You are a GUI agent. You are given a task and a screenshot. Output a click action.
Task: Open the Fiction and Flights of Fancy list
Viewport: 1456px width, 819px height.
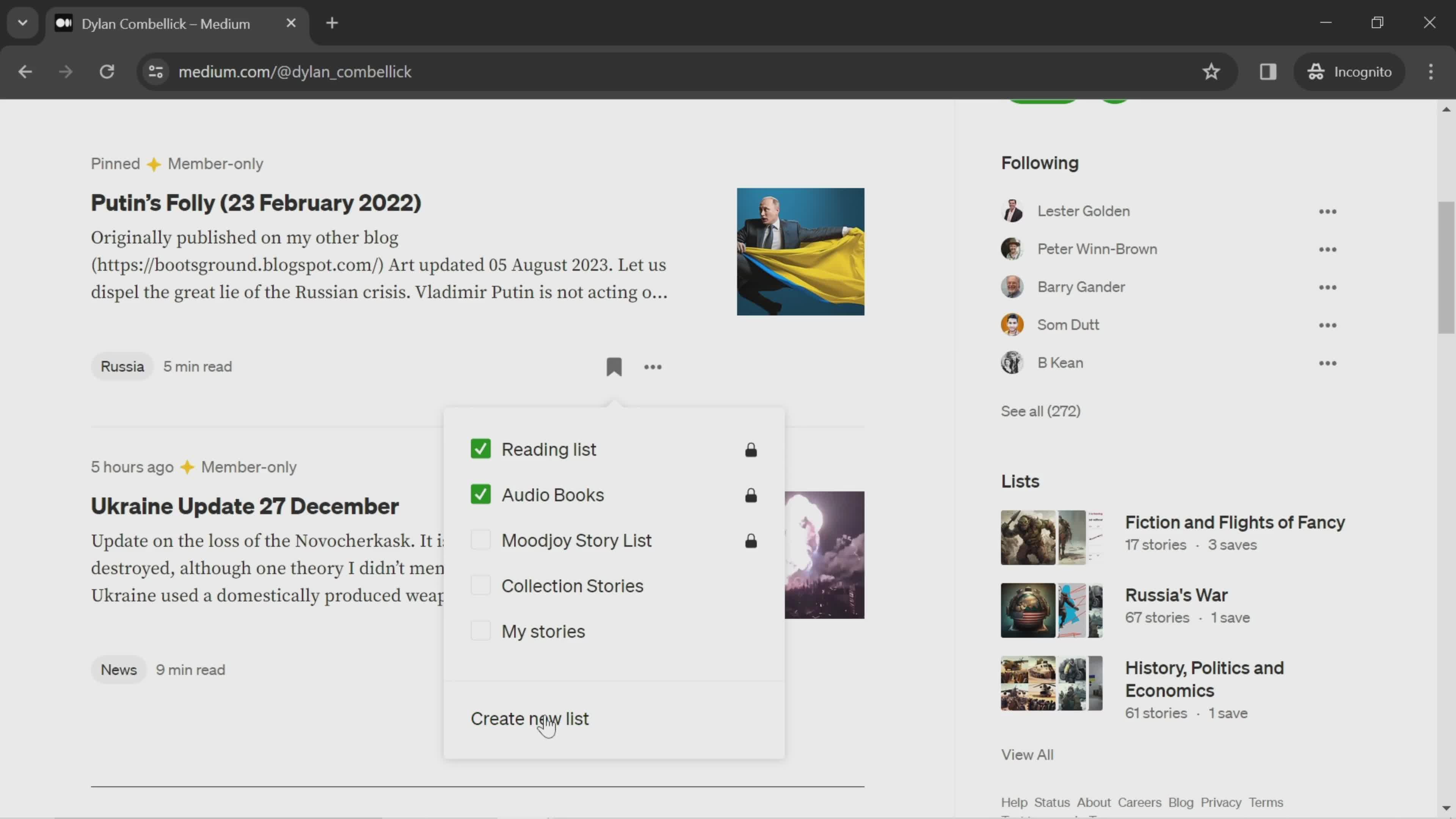(1235, 522)
